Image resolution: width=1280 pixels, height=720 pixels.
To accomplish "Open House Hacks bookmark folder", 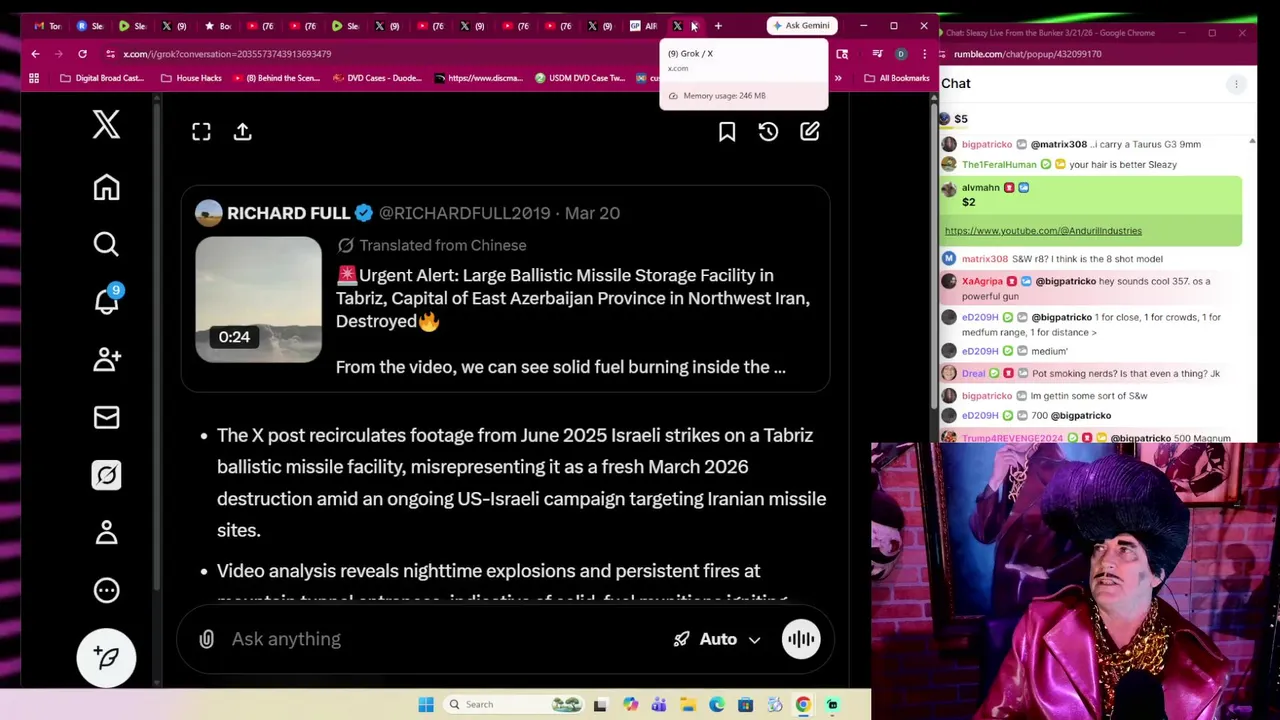I will point(191,78).
